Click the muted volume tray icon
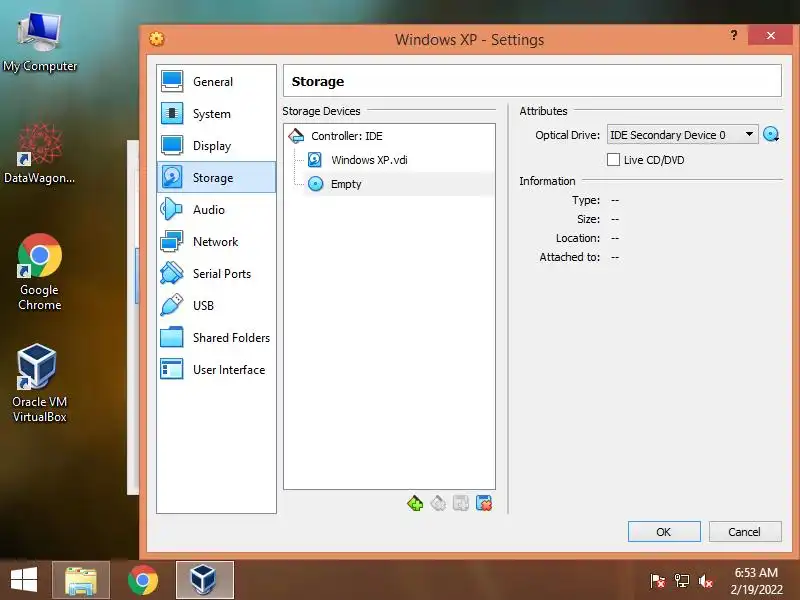800x600 pixels. [706, 581]
